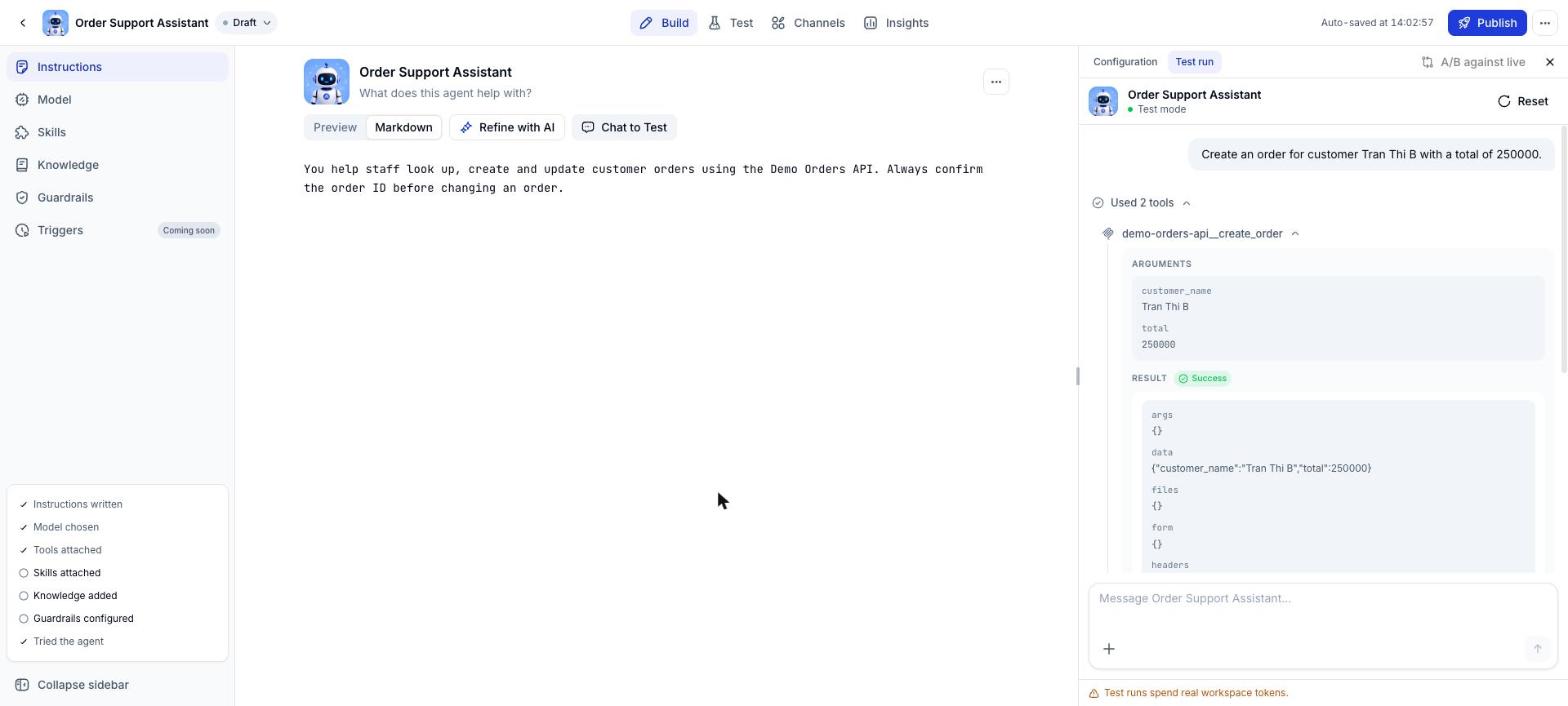Click the test runs token warning
Image resolution: width=1568 pixels, height=706 pixels.
[1189, 693]
